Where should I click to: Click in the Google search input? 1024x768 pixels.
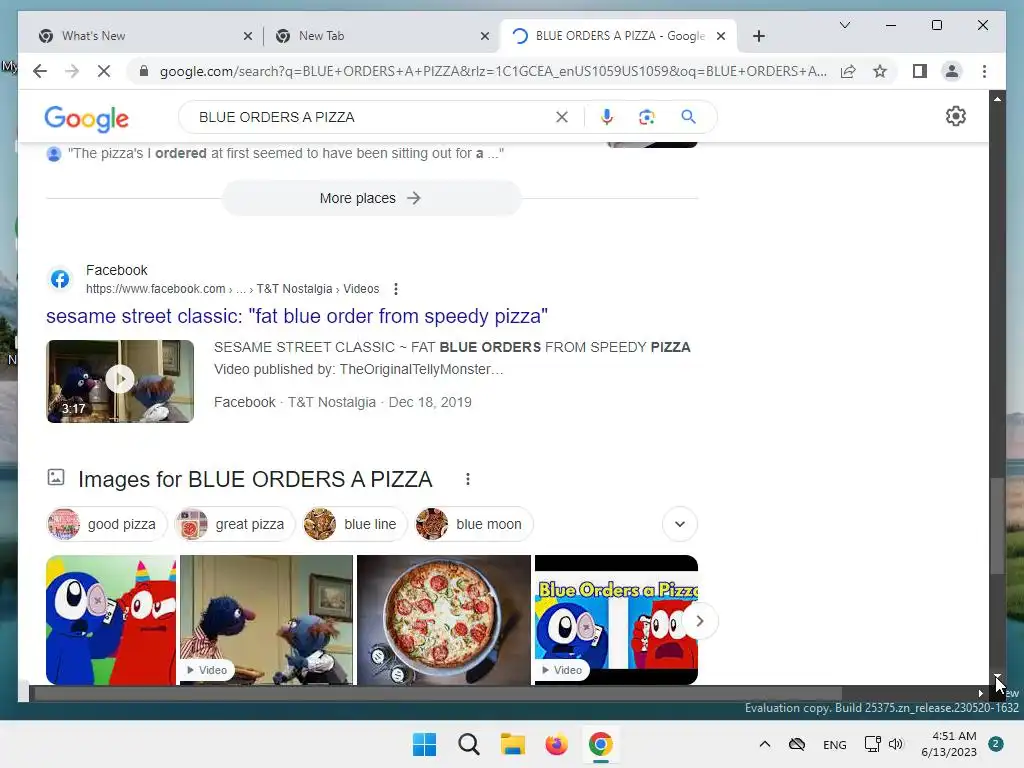pos(372,117)
